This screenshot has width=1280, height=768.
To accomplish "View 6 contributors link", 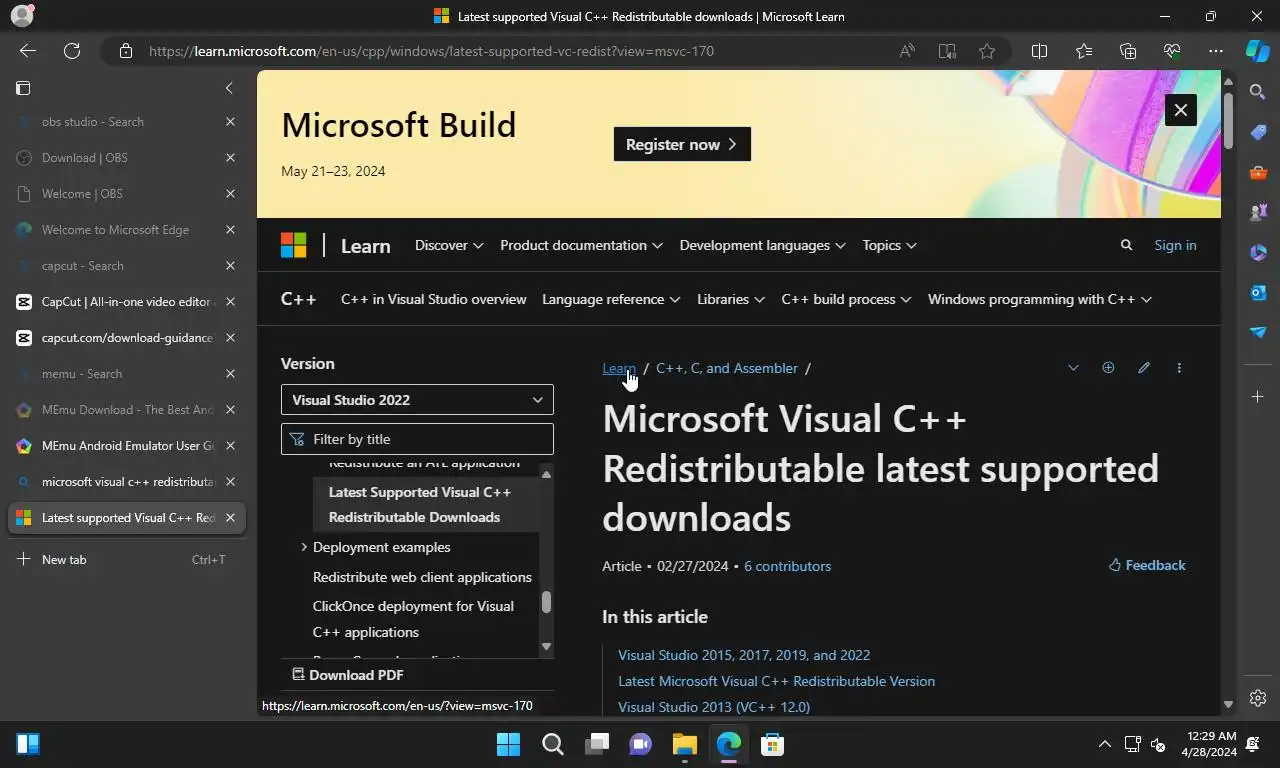I will tap(787, 566).
